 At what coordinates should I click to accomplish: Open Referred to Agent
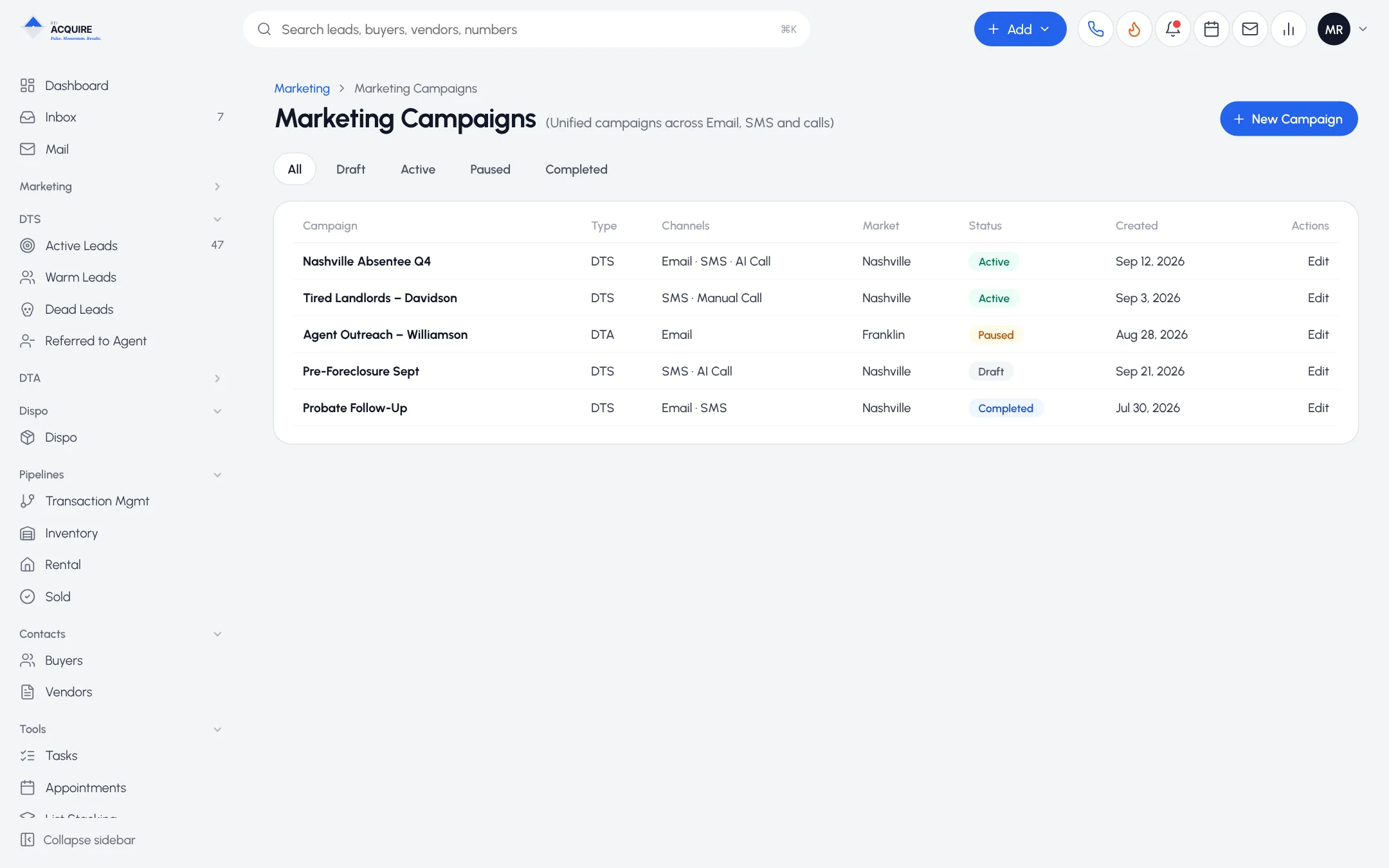coord(121,341)
